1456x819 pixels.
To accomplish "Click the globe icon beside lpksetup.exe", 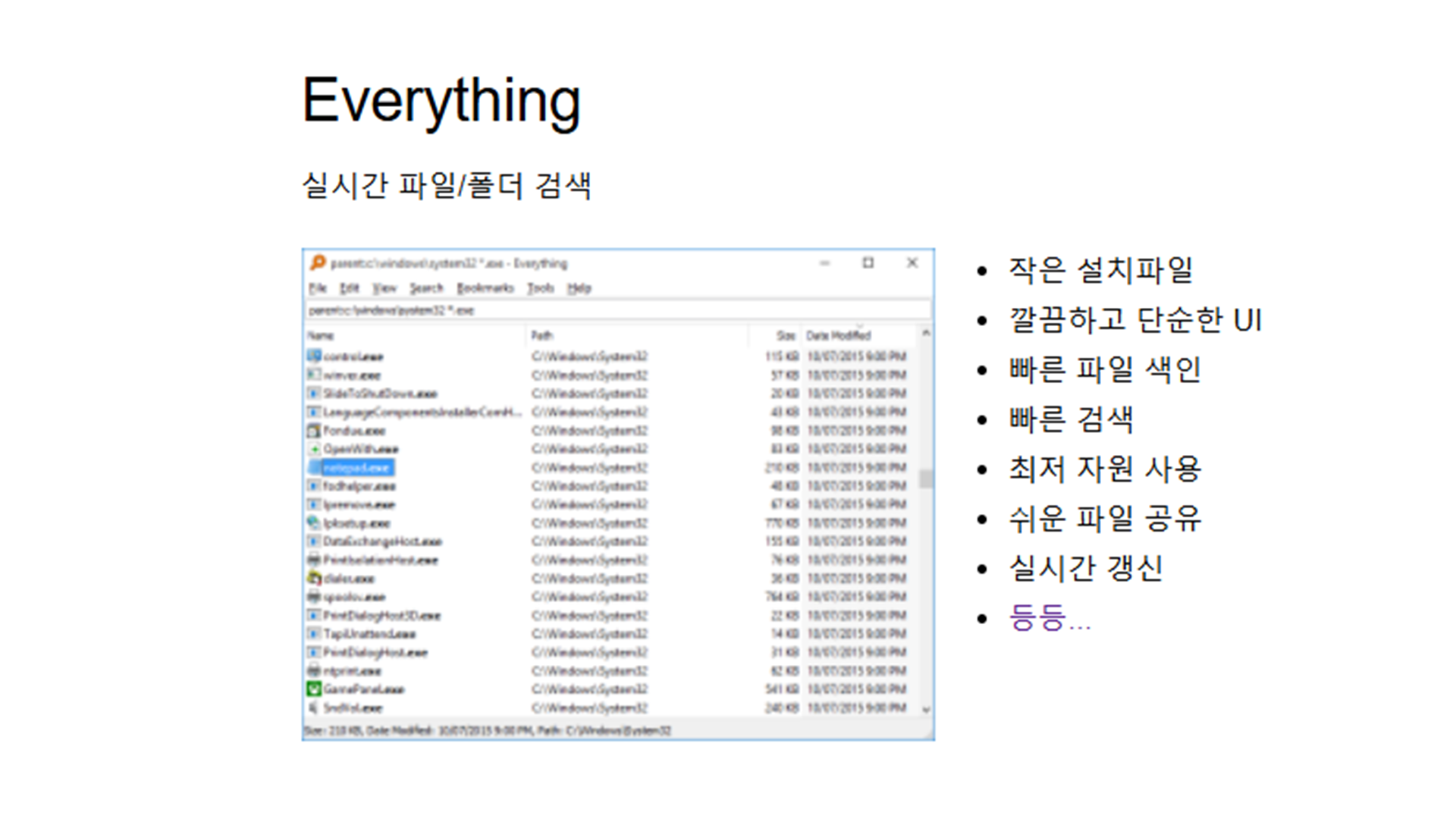I will click(315, 523).
